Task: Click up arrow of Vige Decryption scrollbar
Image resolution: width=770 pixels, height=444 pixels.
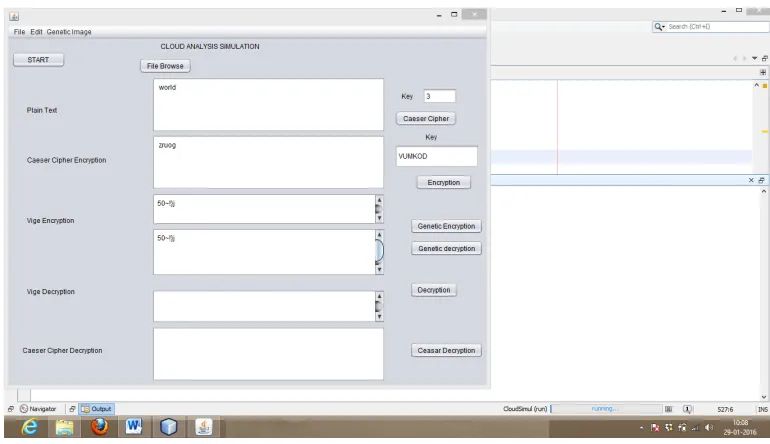Action: (379, 296)
